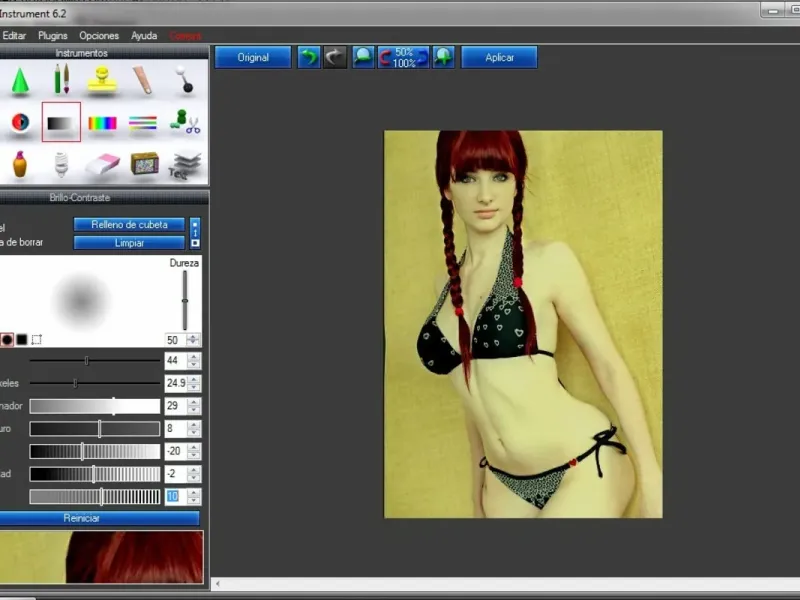Image resolution: width=800 pixels, height=600 pixels.
Task: Select the round brush shape option
Action: 7,340
